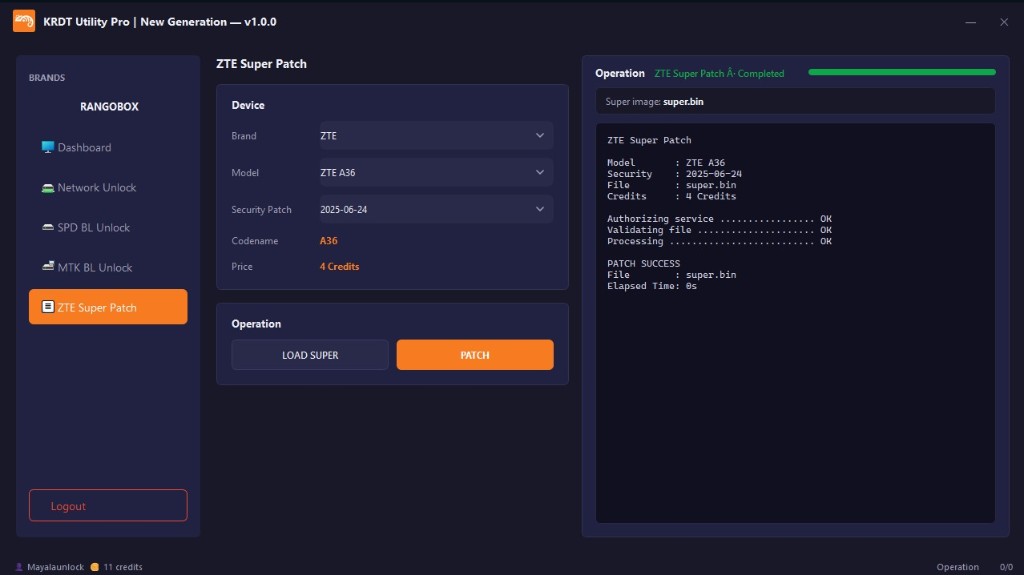Click the SPD BL Unlock icon
The height and width of the screenshot is (575, 1024).
tap(48, 227)
